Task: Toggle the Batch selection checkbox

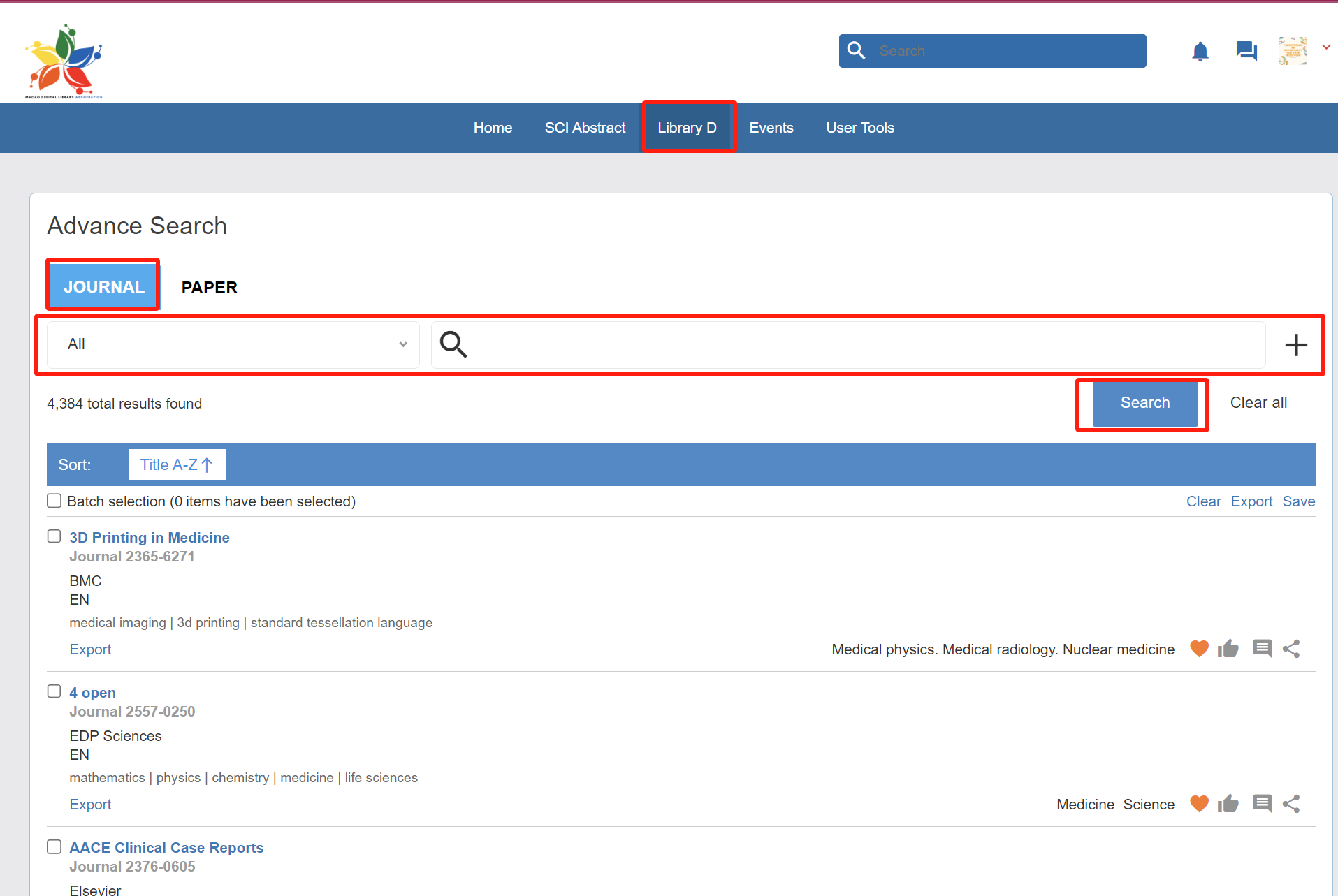Action: (54, 501)
